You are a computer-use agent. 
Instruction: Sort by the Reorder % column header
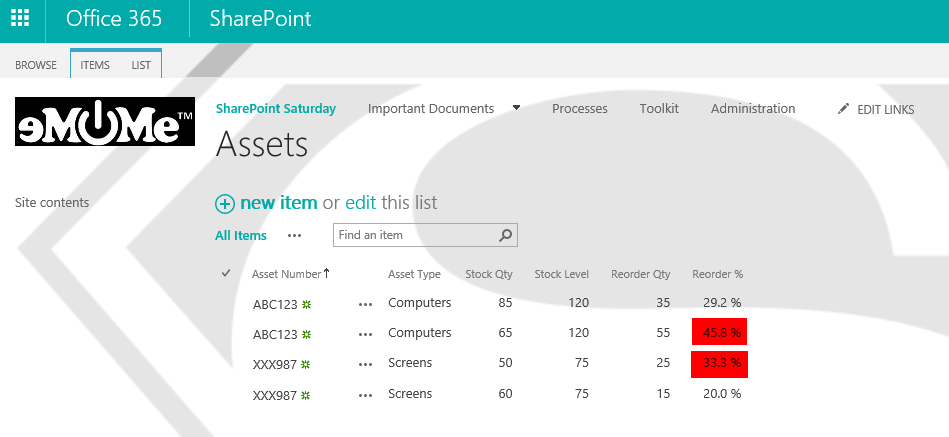point(717,274)
